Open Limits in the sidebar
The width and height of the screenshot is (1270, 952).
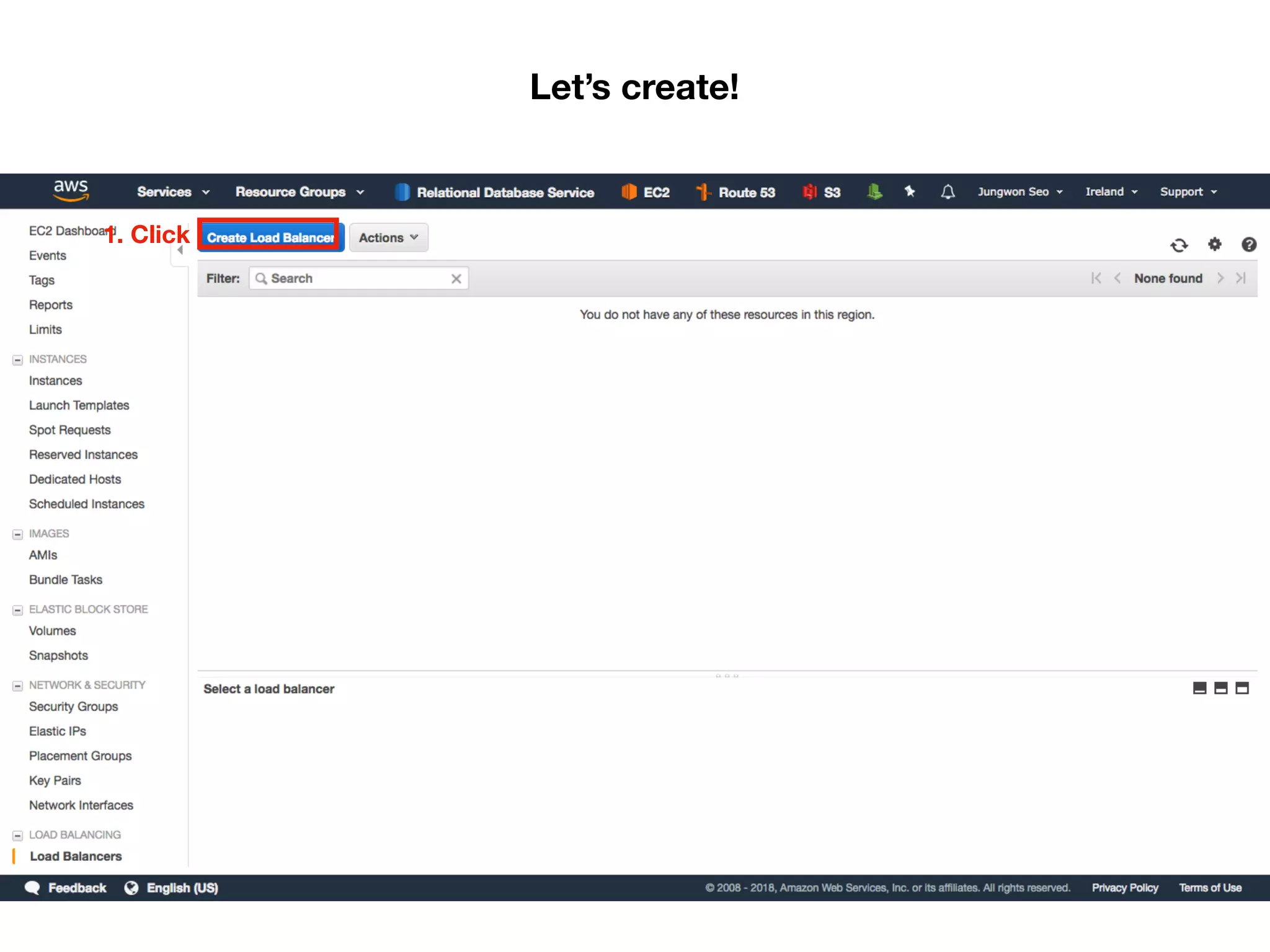click(x=45, y=330)
